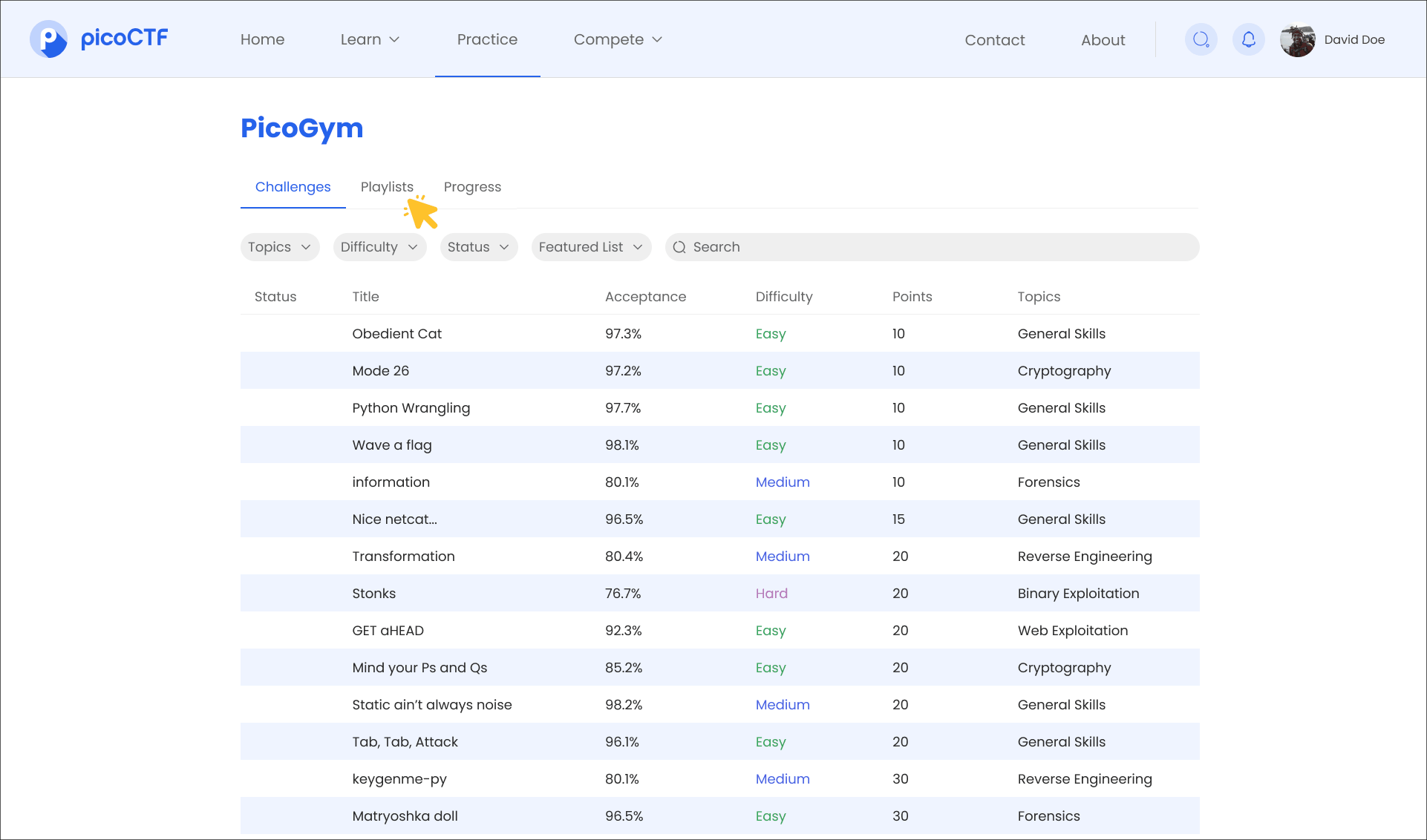
Task: Open the search icon in header
Action: (x=1201, y=39)
